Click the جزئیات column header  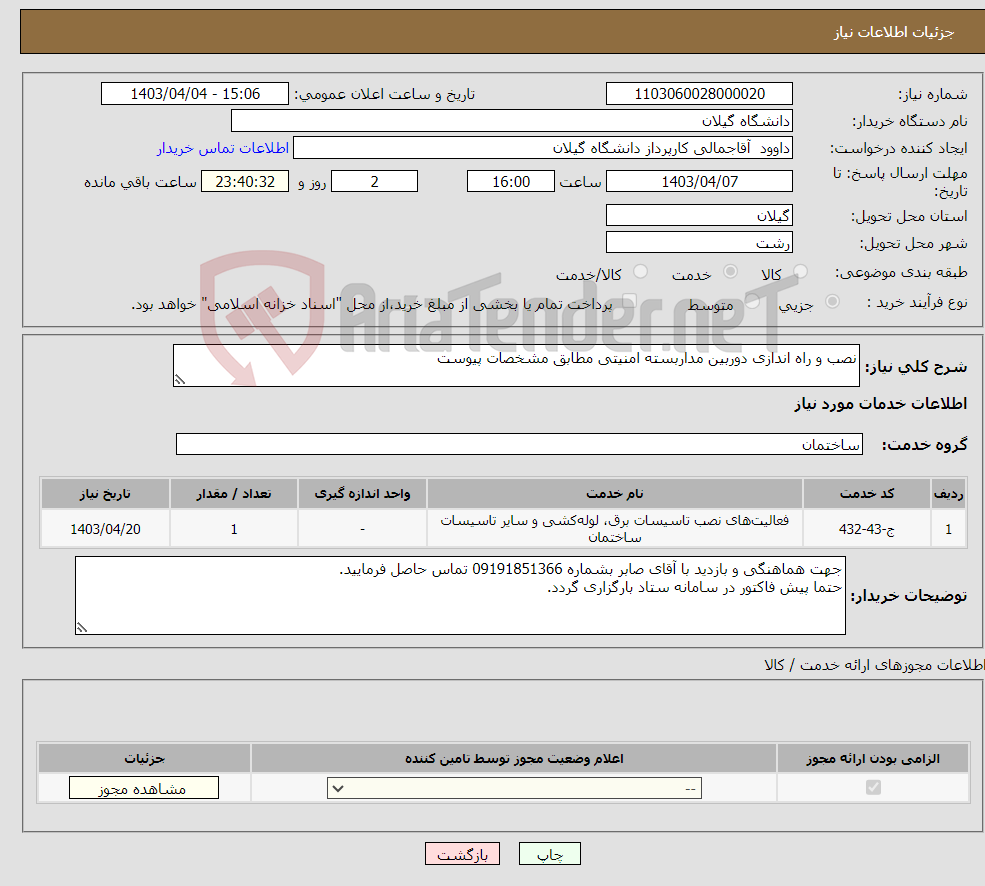pos(144,758)
